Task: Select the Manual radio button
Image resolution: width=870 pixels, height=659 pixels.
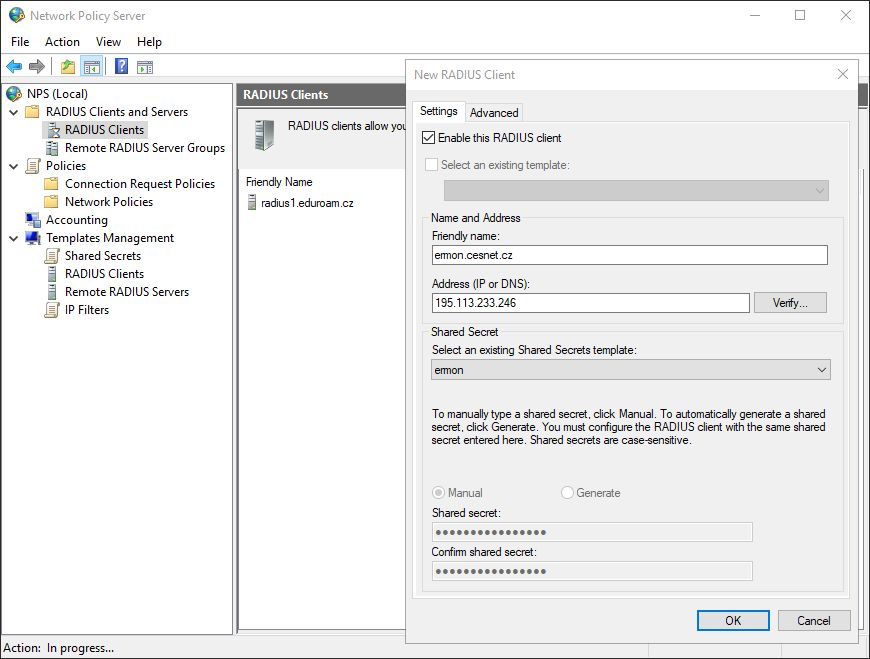Action: (438, 493)
